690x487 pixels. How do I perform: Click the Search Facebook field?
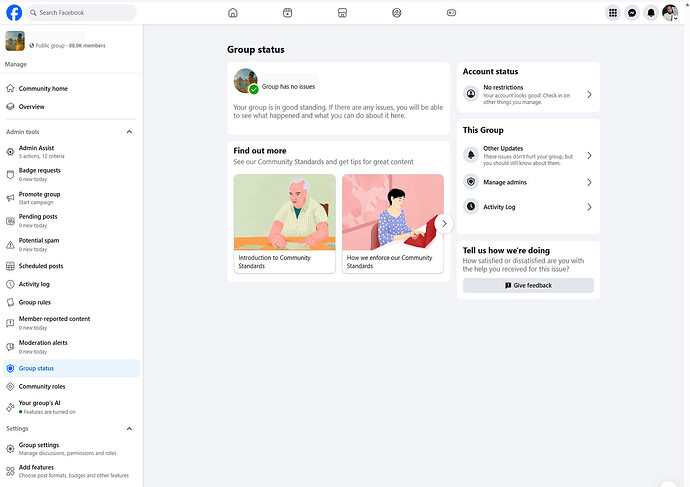(x=82, y=13)
